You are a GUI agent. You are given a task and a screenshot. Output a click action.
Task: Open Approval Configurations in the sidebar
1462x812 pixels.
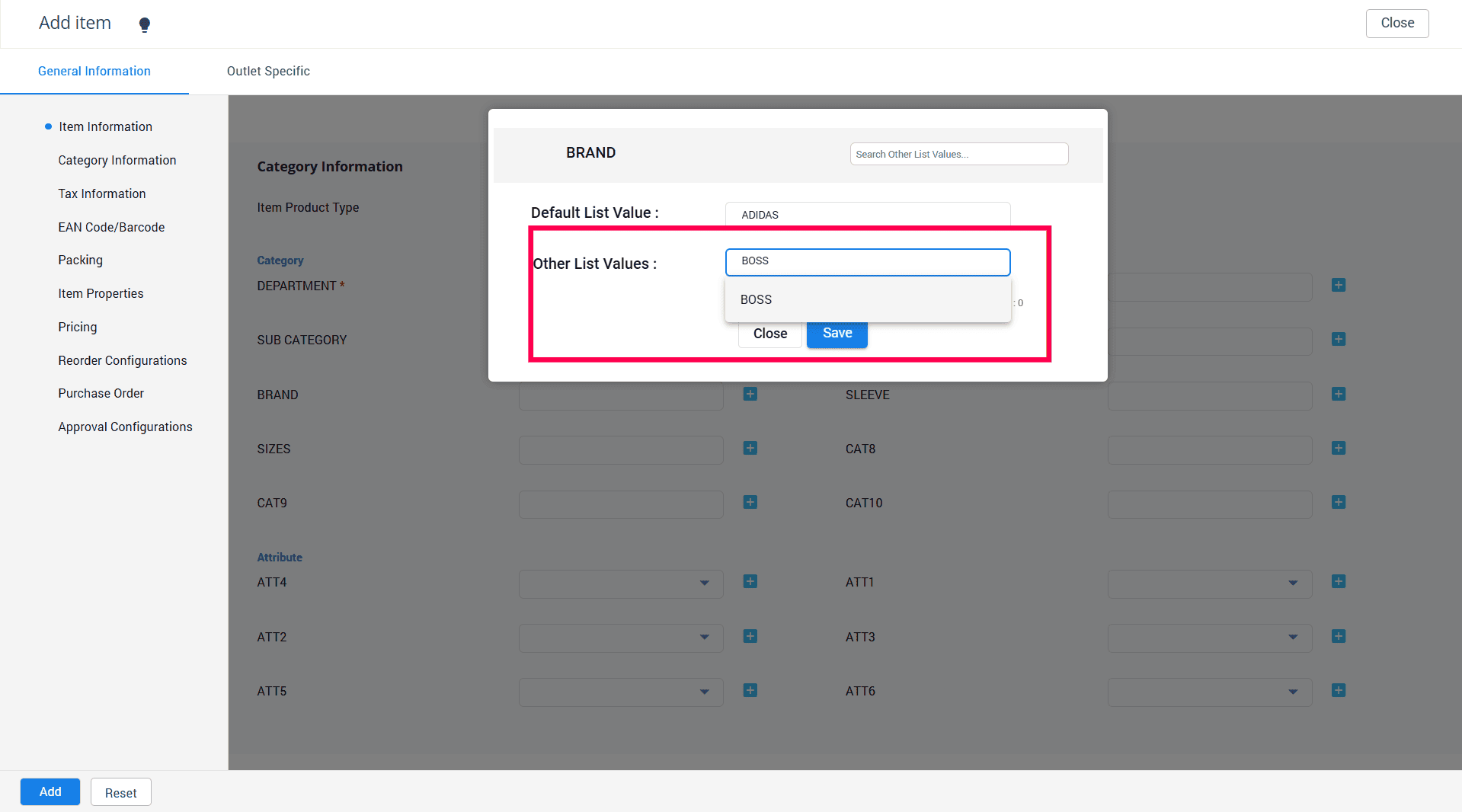coord(126,427)
